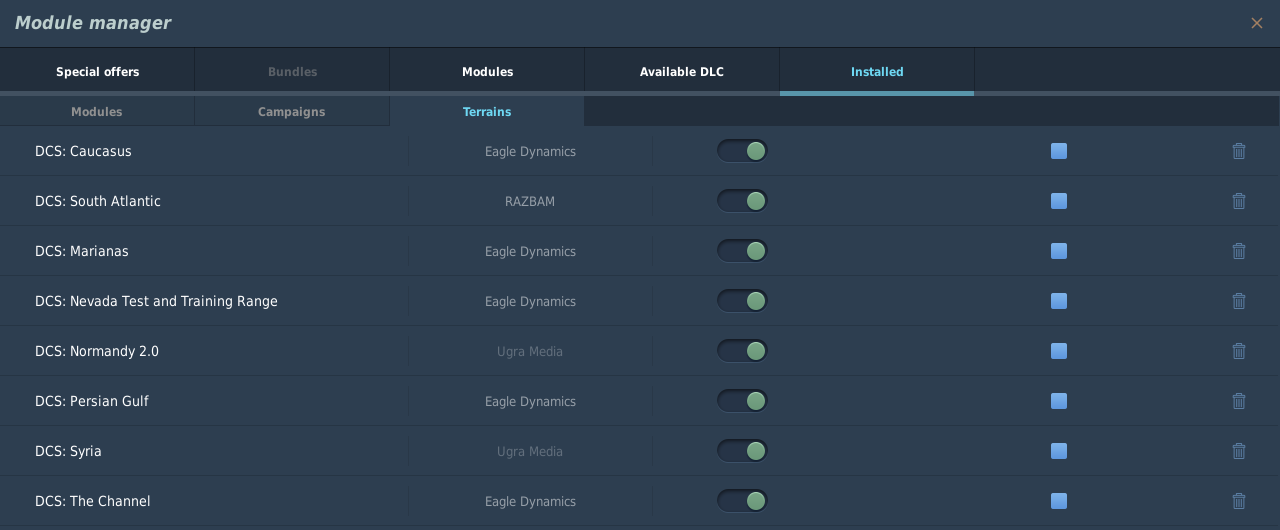Uncheck the blue checkbox for Caucasus
1280x530 pixels.
(x=1059, y=151)
